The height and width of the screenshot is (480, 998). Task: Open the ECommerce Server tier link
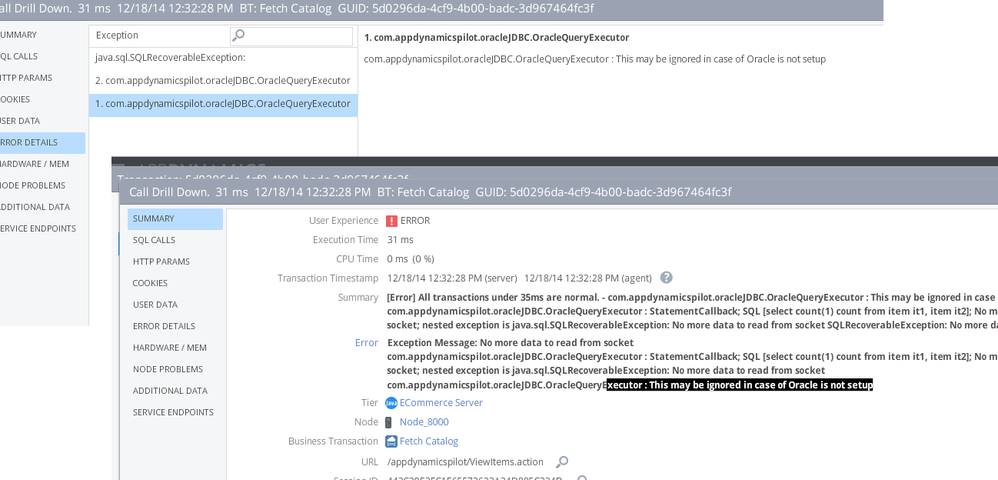440,403
